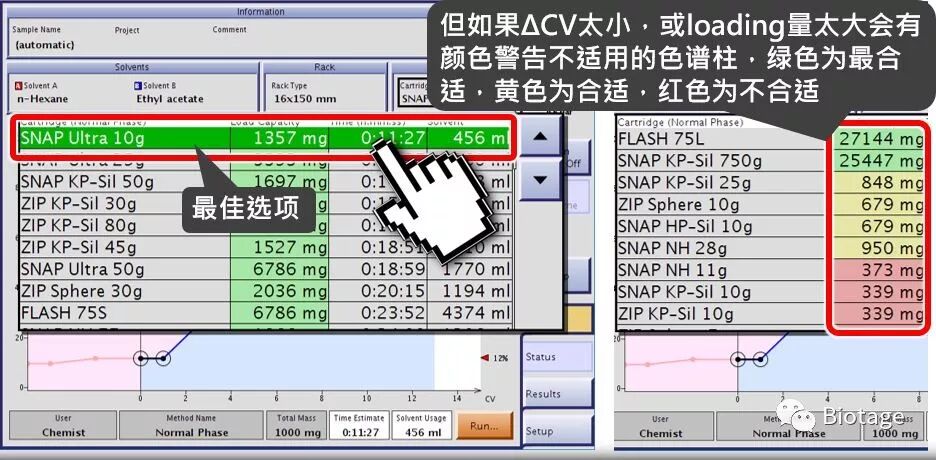Image resolution: width=936 pixels, height=460 pixels.
Task: Click the red 373 mg capacity cell
Action: click(x=878, y=270)
